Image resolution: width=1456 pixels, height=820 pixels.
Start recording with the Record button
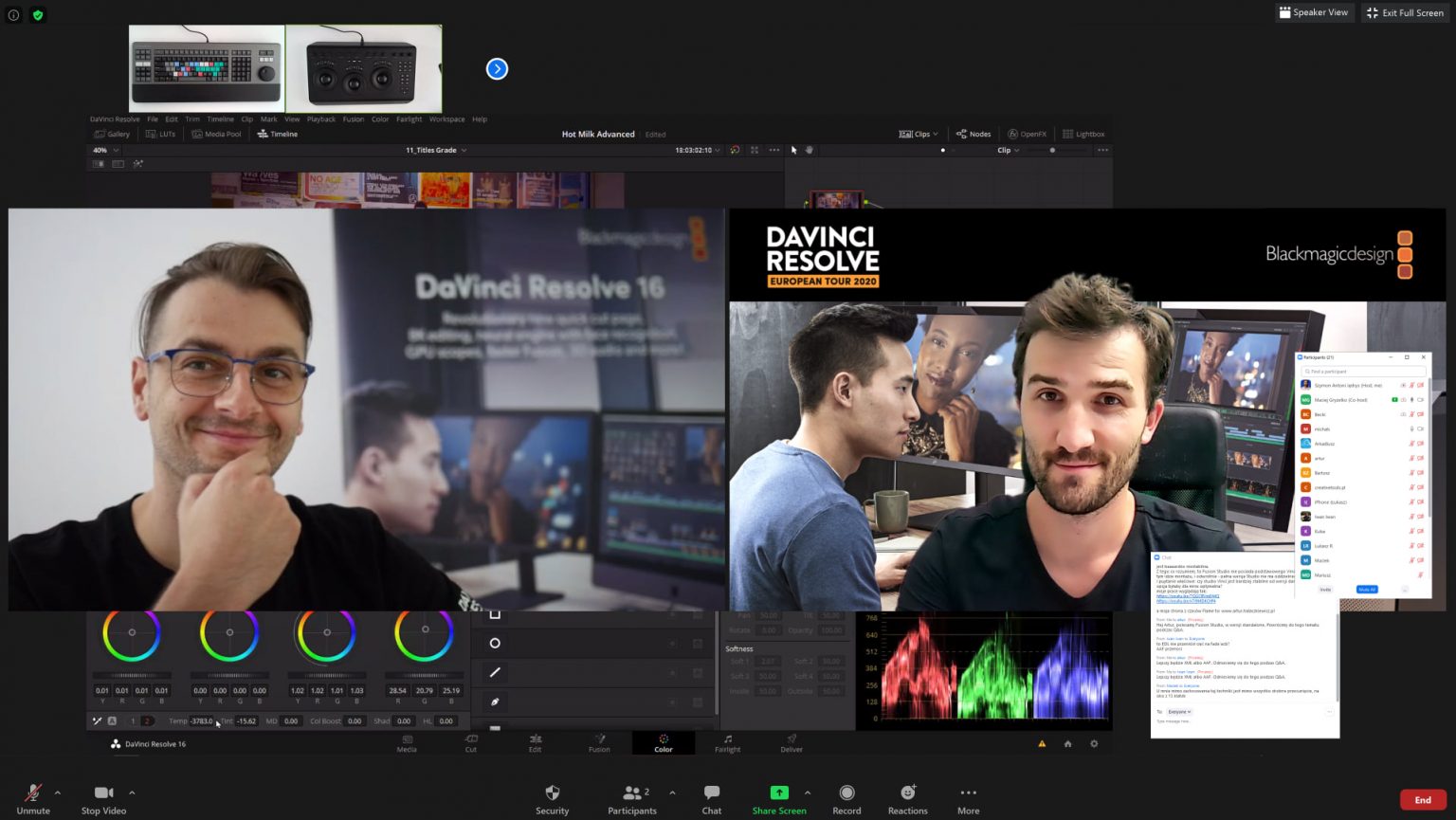pyautogui.click(x=846, y=799)
